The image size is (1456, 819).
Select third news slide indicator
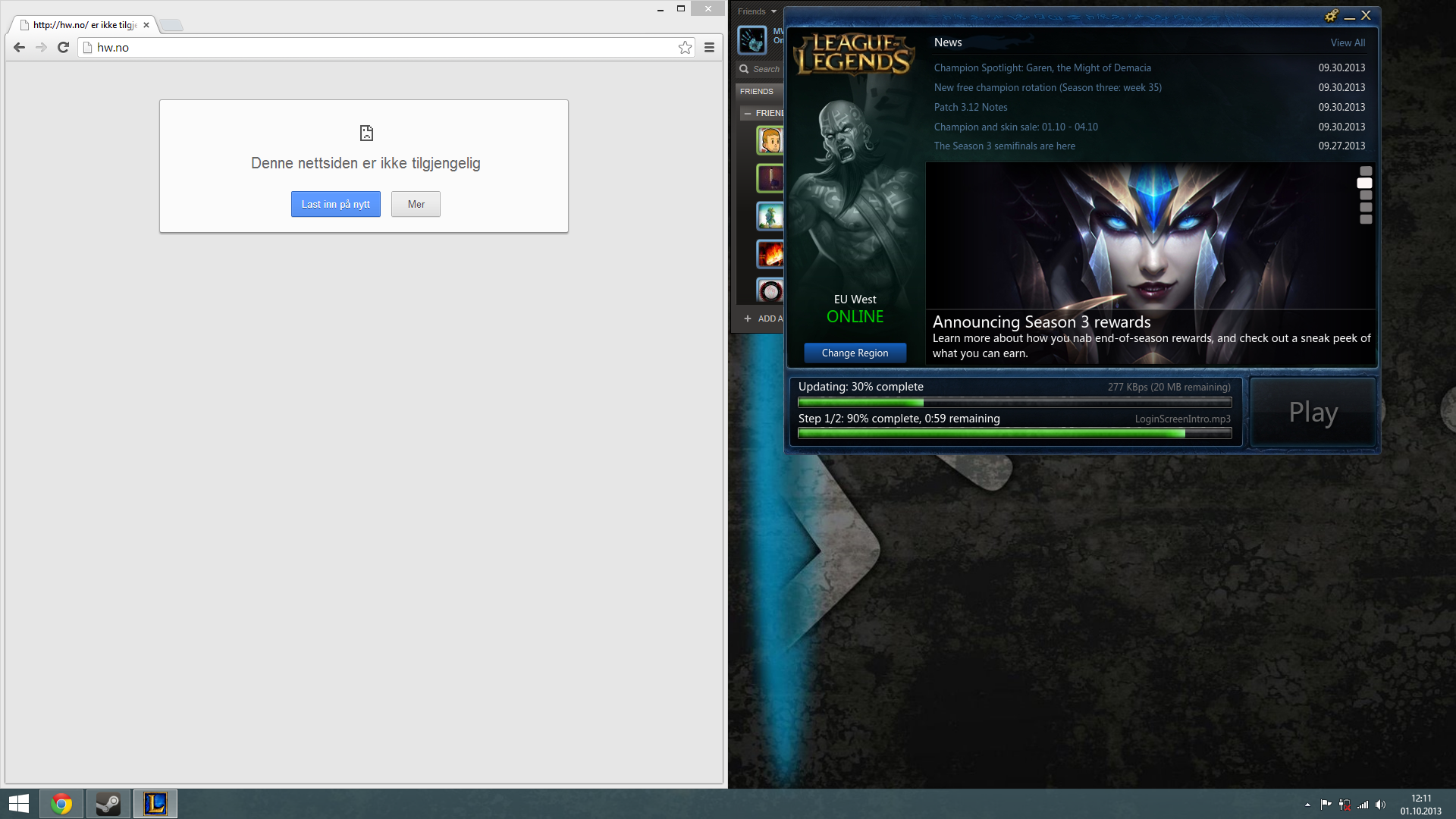click(x=1366, y=195)
